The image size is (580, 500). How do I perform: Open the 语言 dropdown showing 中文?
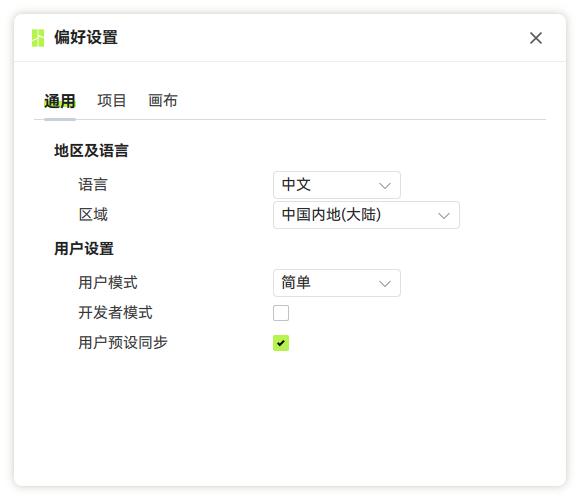point(337,185)
